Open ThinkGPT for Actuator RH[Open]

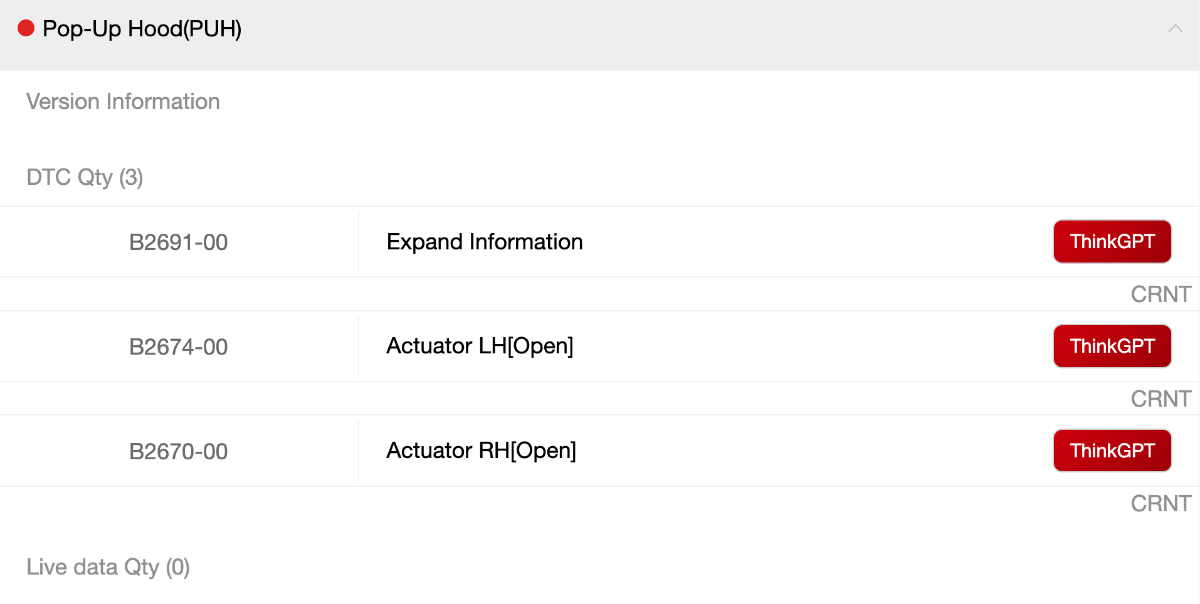point(1112,451)
